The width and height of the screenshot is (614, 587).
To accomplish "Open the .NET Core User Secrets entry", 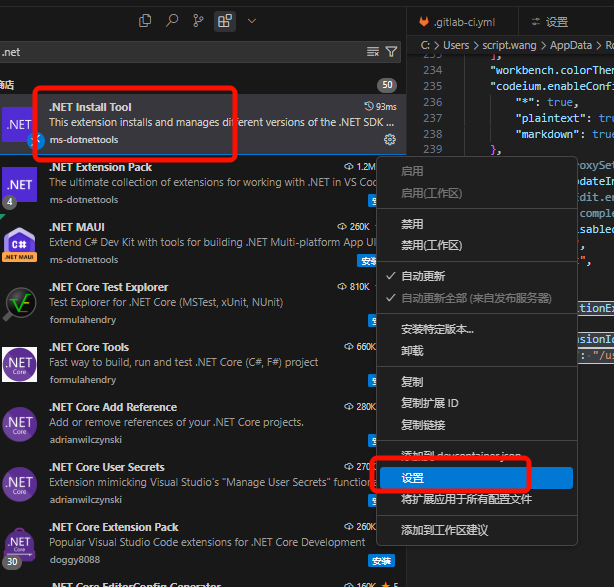I will (188, 484).
